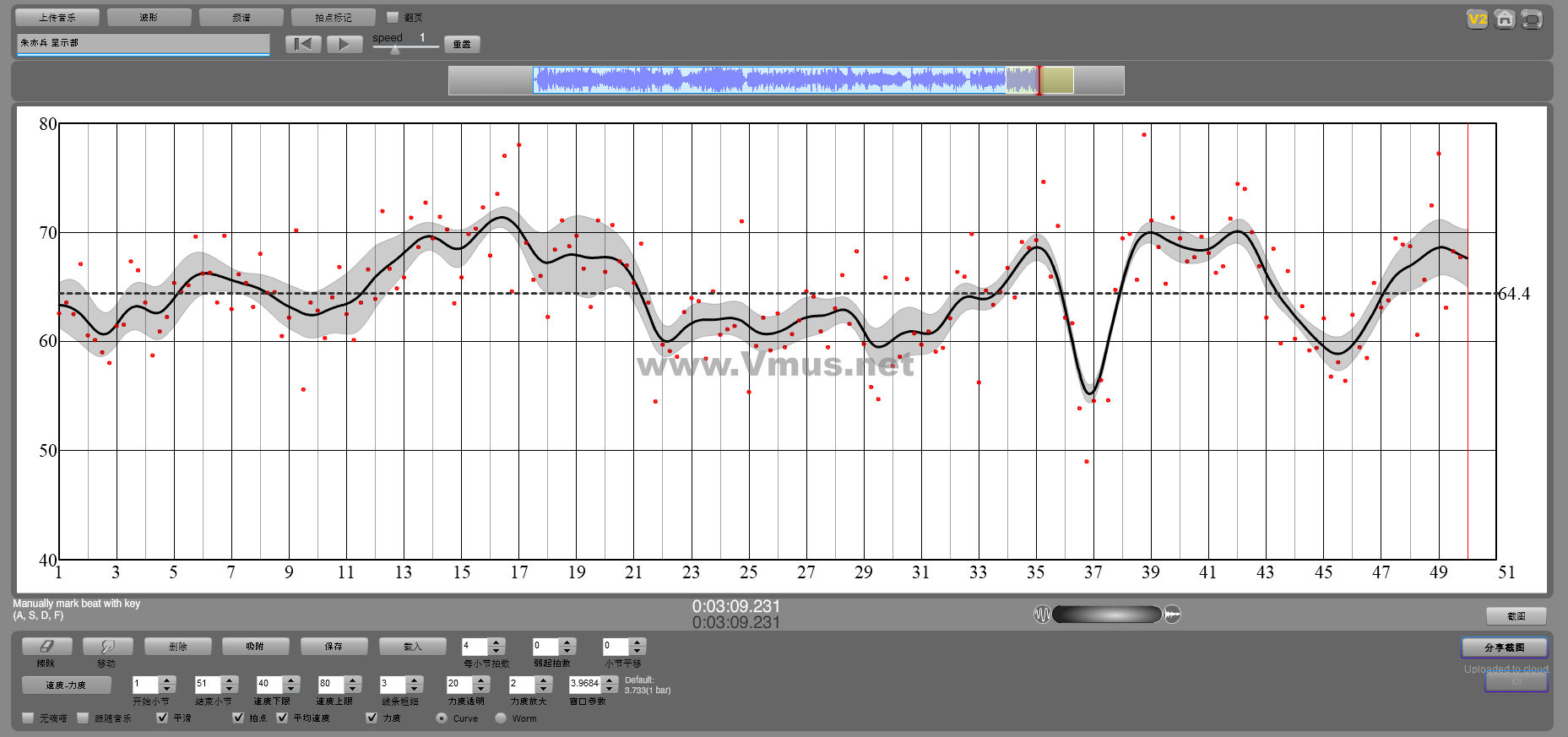Click the 分享截图 share screenshot button
The height and width of the screenshot is (737, 1568).
pos(1504,648)
